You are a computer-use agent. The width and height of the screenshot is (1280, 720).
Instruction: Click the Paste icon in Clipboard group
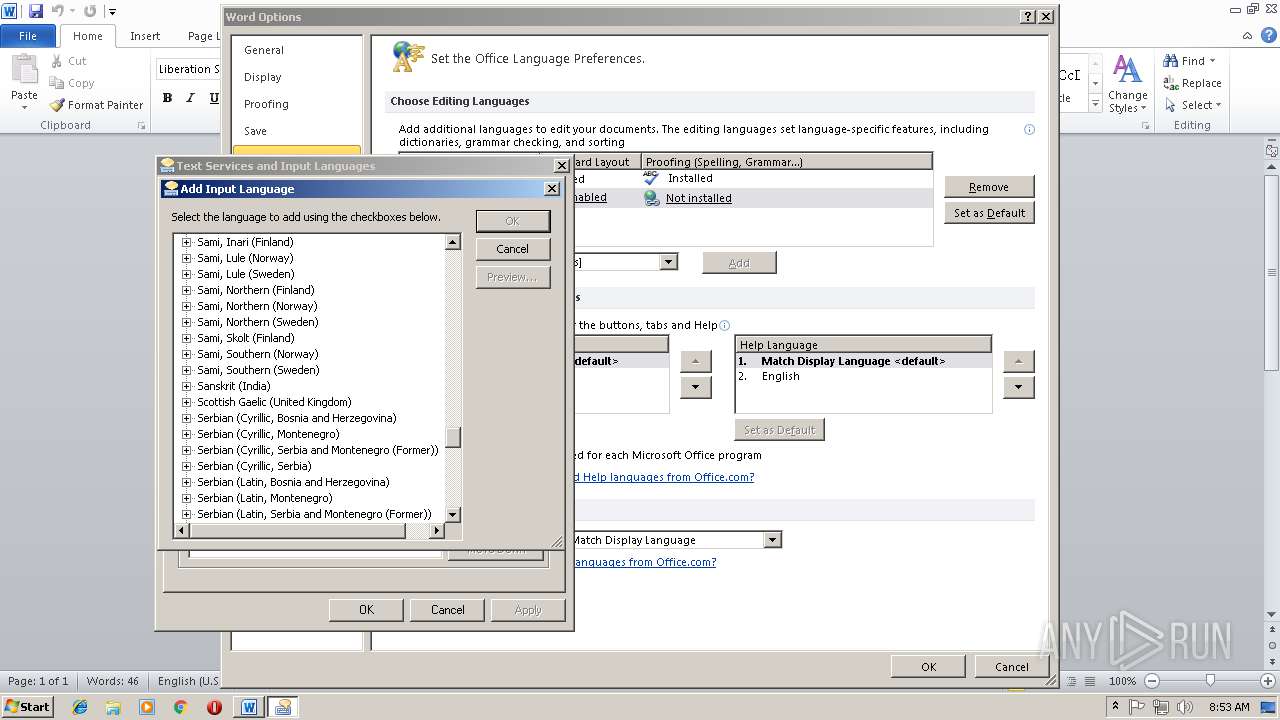tap(24, 71)
